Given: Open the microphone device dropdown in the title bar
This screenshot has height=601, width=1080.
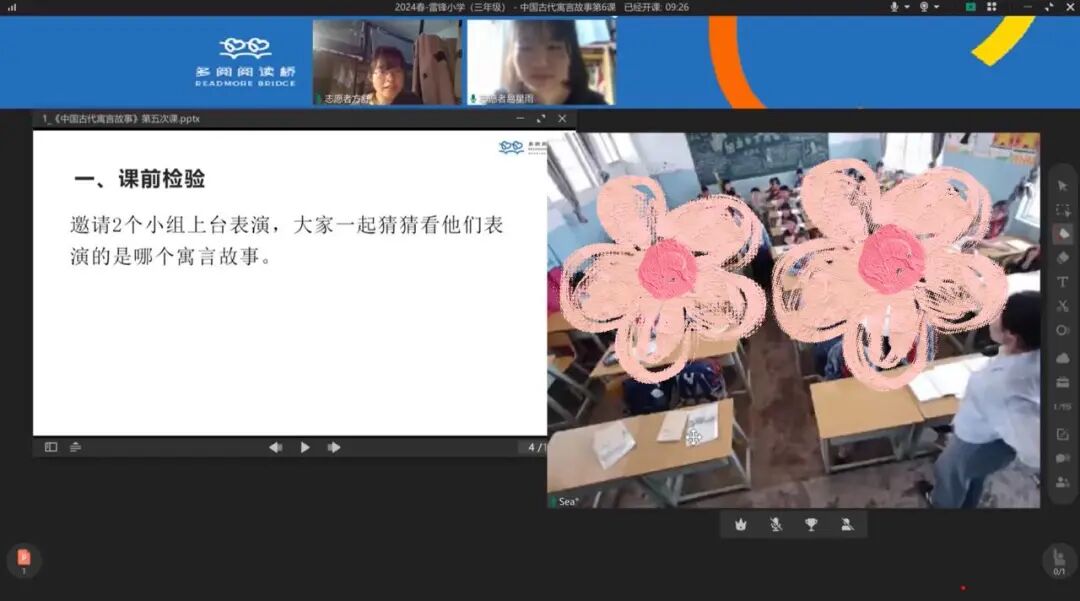Looking at the screenshot, I should (906, 7).
